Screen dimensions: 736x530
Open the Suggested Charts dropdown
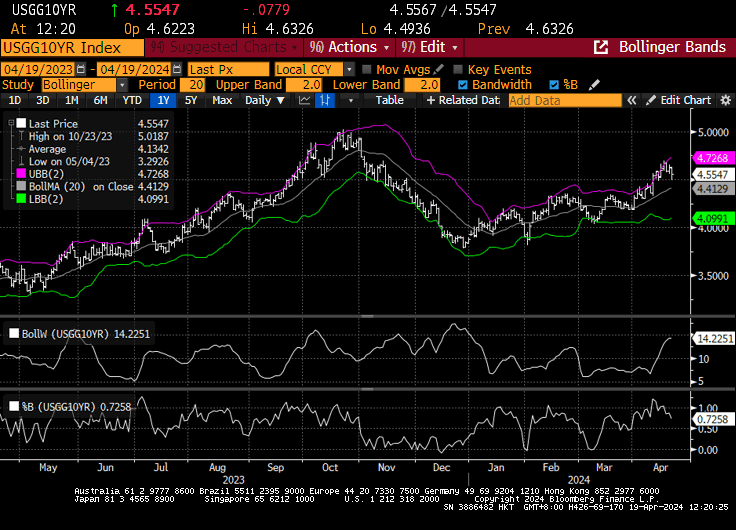click(224, 47)
